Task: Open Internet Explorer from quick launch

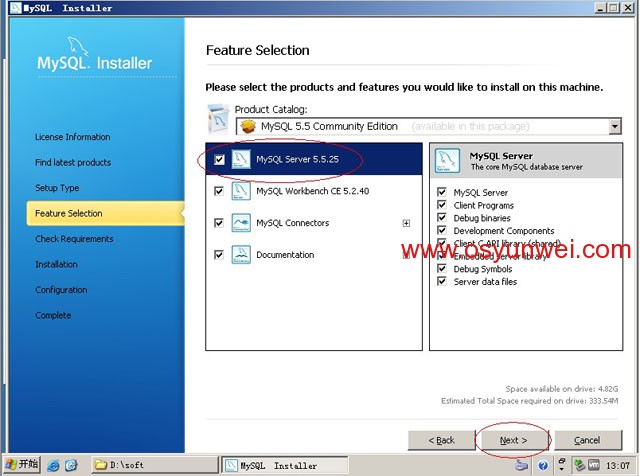Action: point(53,465)
